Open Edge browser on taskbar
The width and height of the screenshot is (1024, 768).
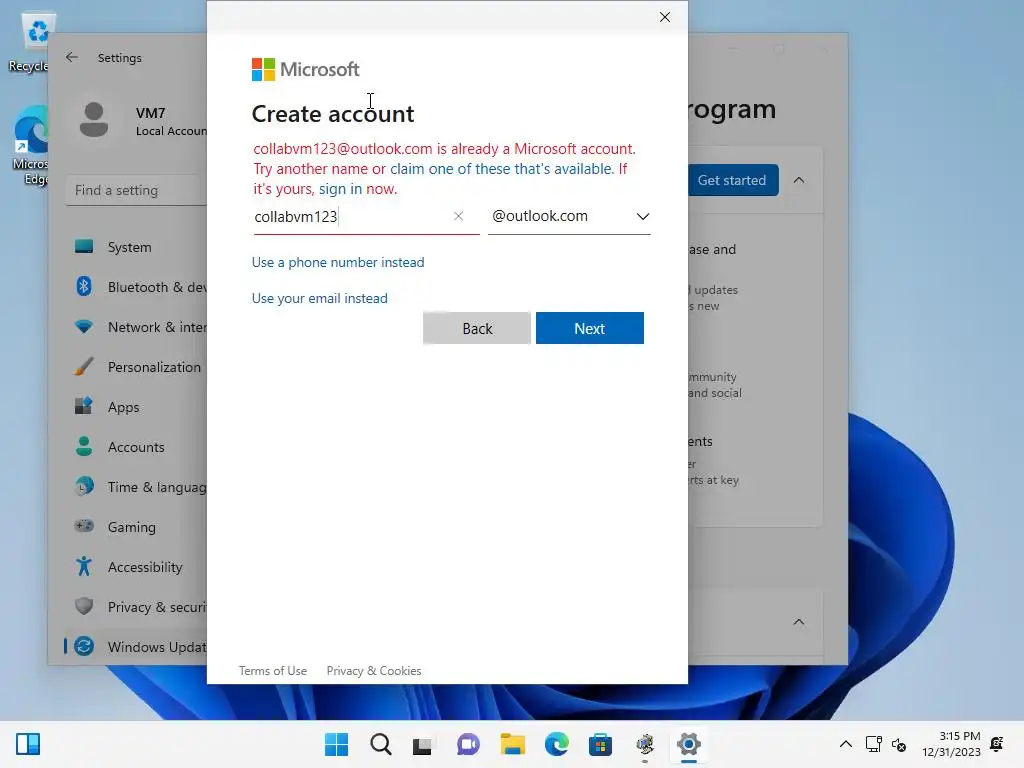tap(556, 744)
